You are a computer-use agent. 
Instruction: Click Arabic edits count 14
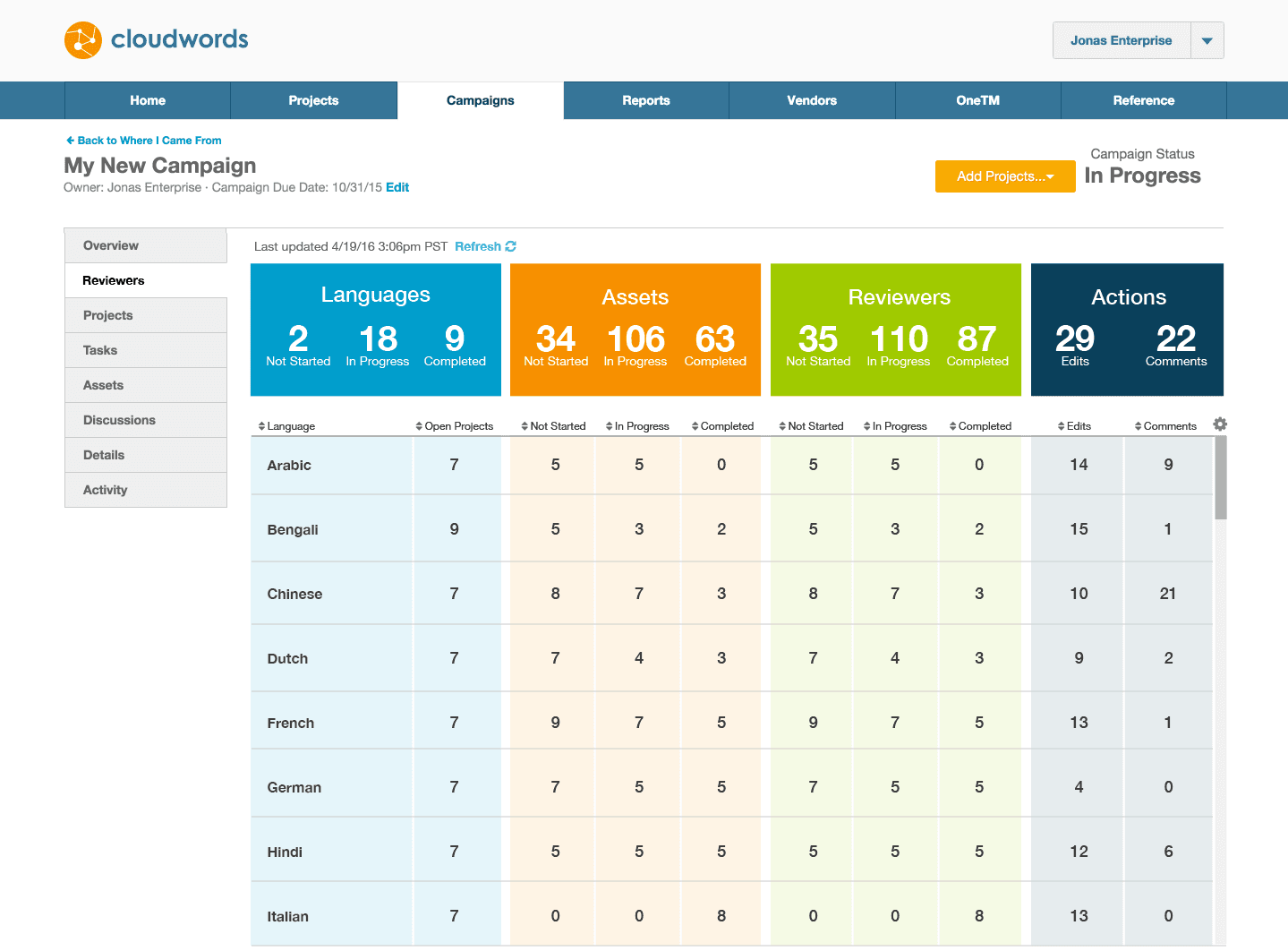click(1079, 465)
